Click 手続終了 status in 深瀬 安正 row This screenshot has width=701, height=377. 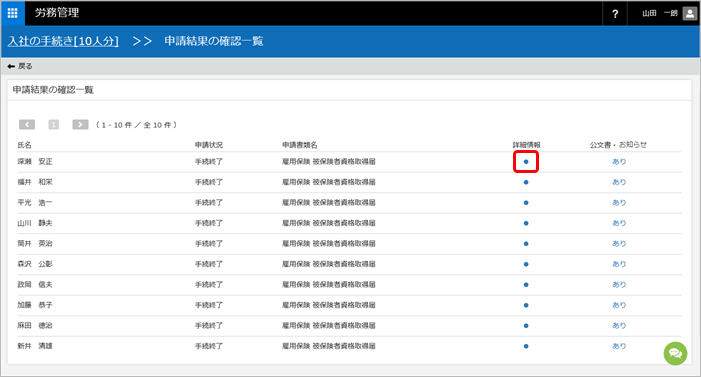pos(209,162)
